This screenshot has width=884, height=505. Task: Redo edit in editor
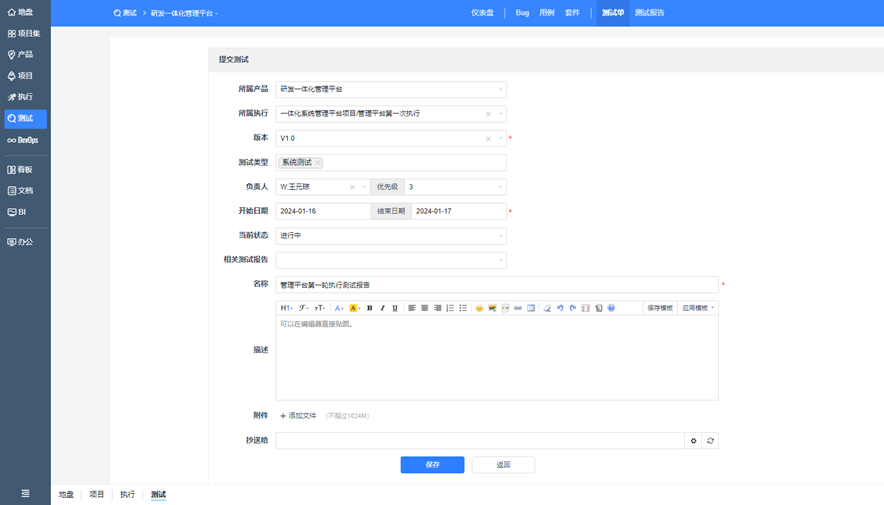pos(573,308)
